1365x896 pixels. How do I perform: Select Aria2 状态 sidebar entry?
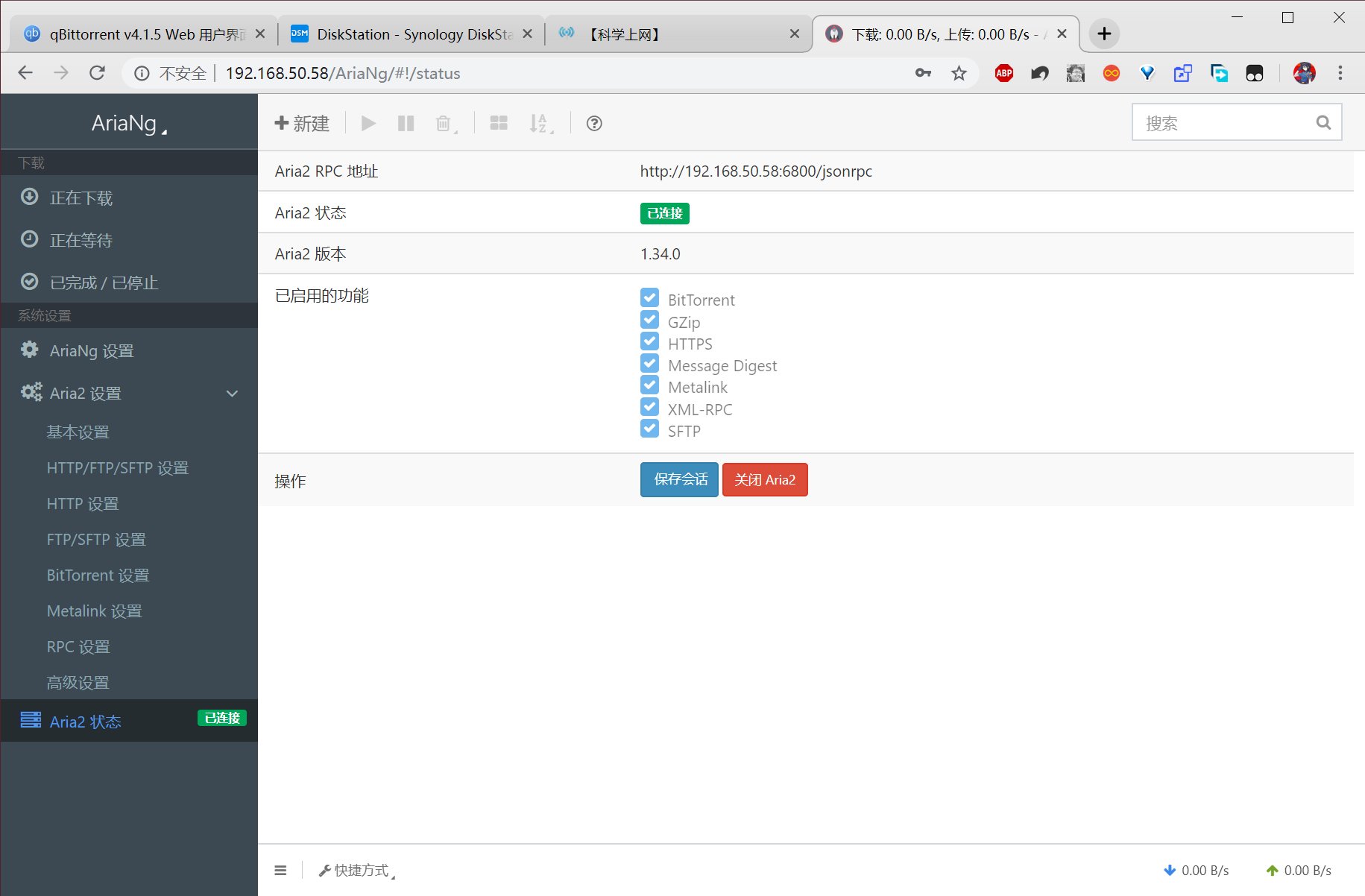[x=129, y=721]
